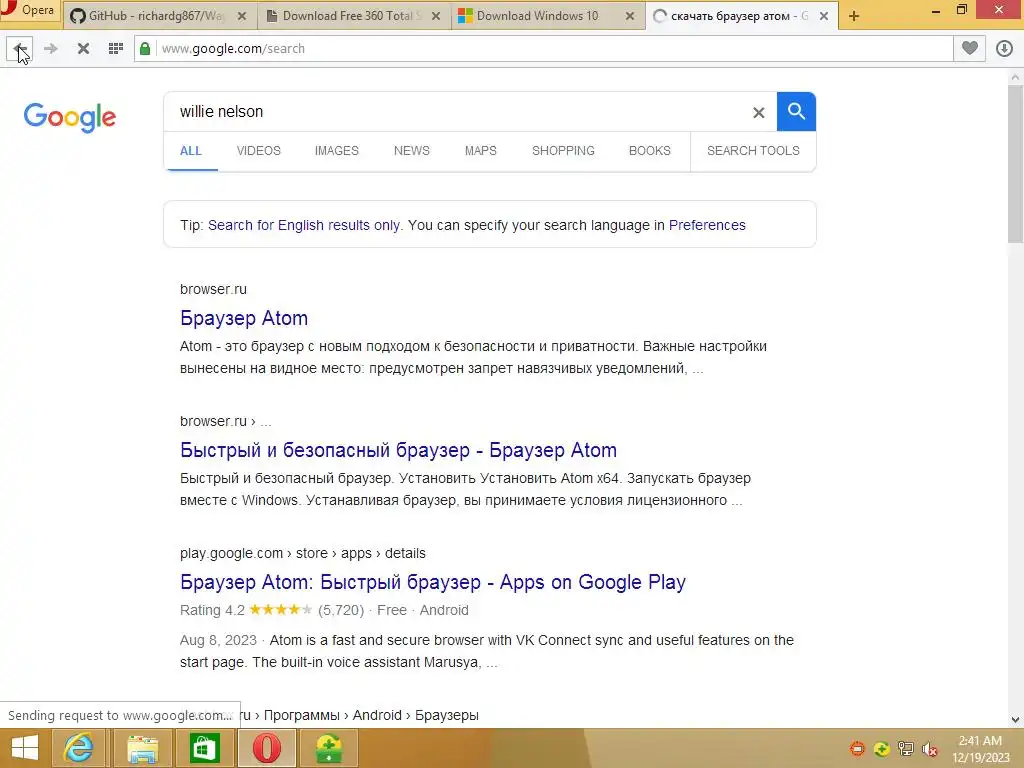Click the Rating 4.2 stars line

pyautogui.click(x=324, y=610)
